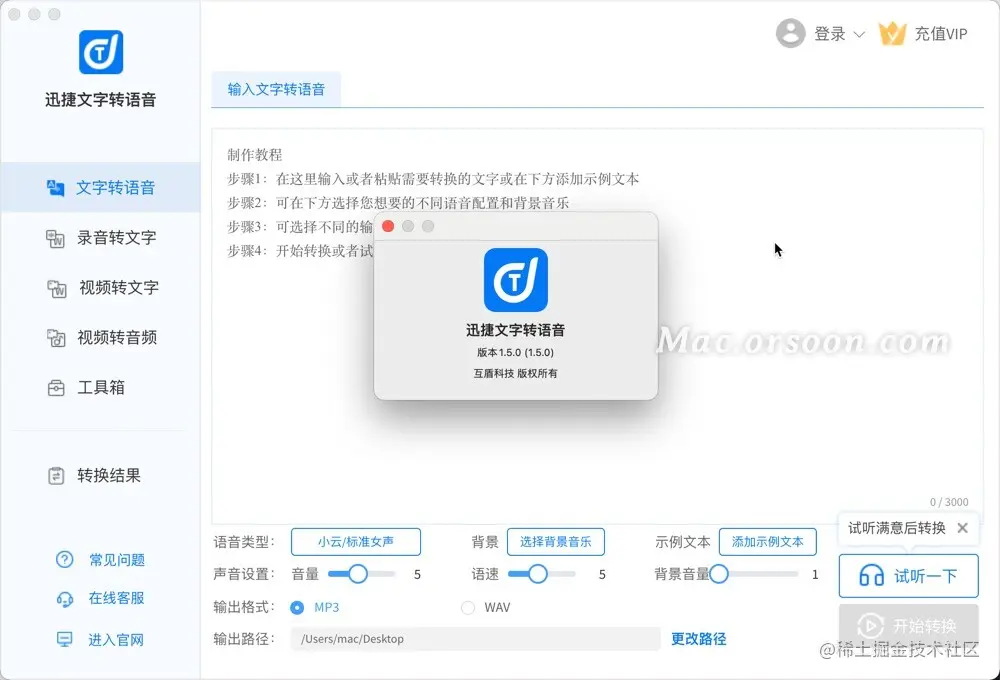Open 工具箱 in the sidebar
This screenshot has height=680, width=1000.
pos(101,388)
